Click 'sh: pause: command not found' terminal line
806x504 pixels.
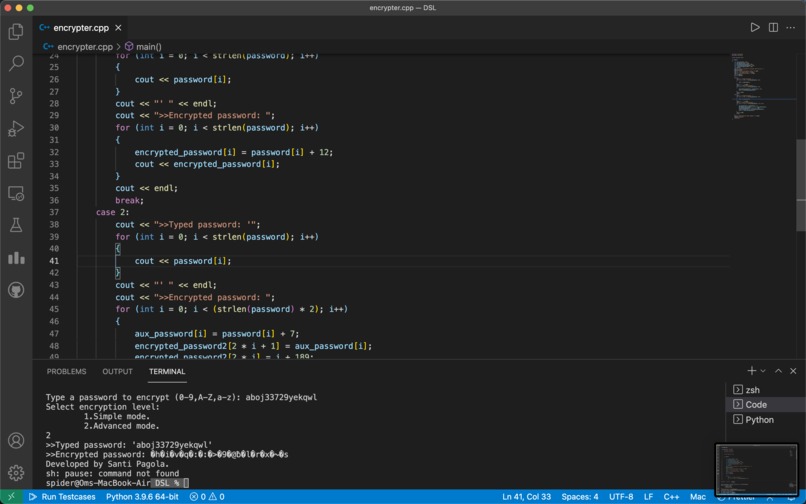112,473
